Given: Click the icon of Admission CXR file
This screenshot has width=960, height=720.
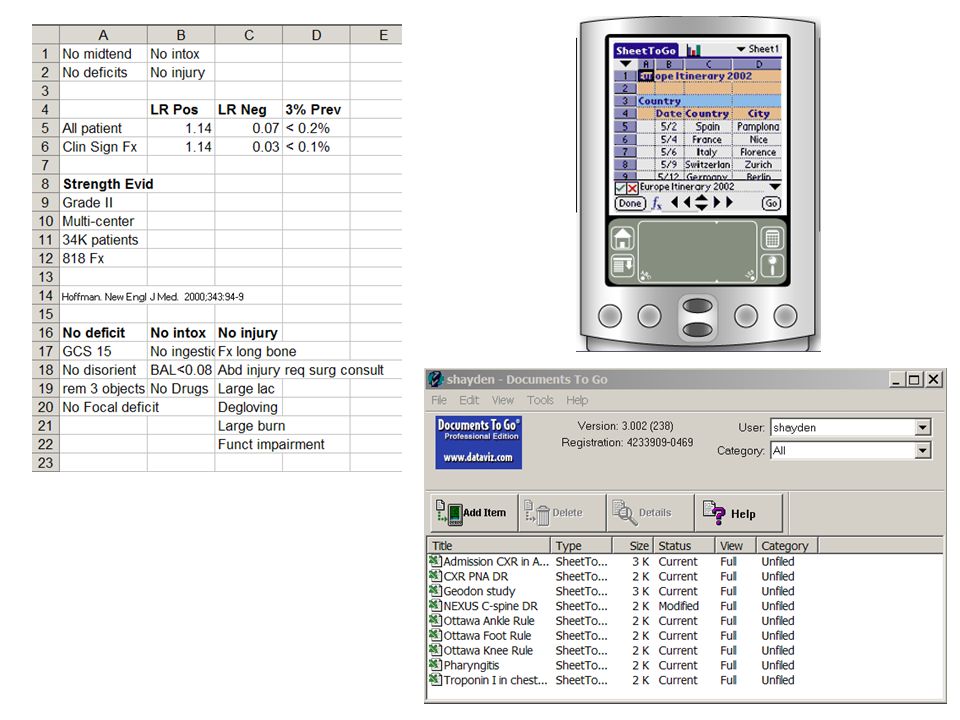Looking at the screenshot, I should click(435, 561).
